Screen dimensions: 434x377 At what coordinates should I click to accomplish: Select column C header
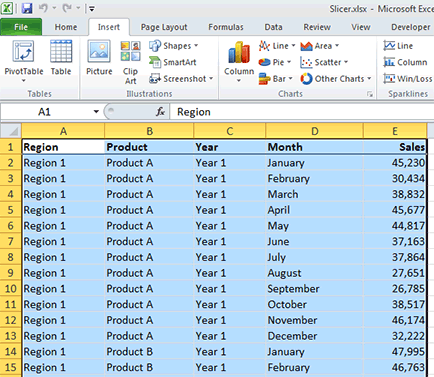click(230, 131)
